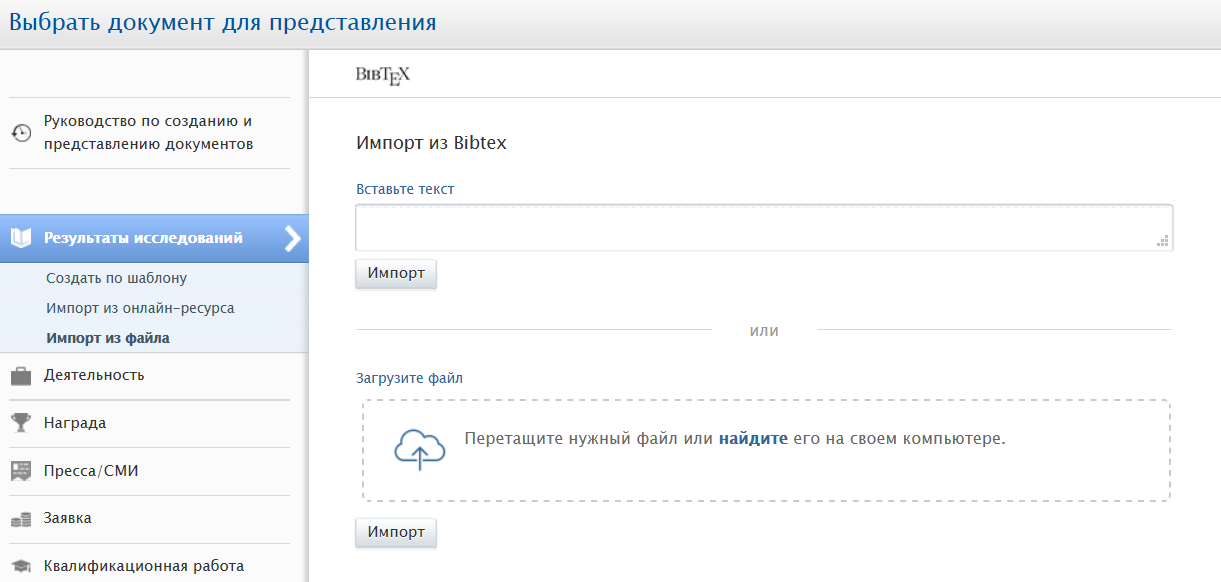Click the newspaper icon for Пресса/СМИ
Image resolution: width=1221 pixels, height=582 pixels.
pos(21,471)
